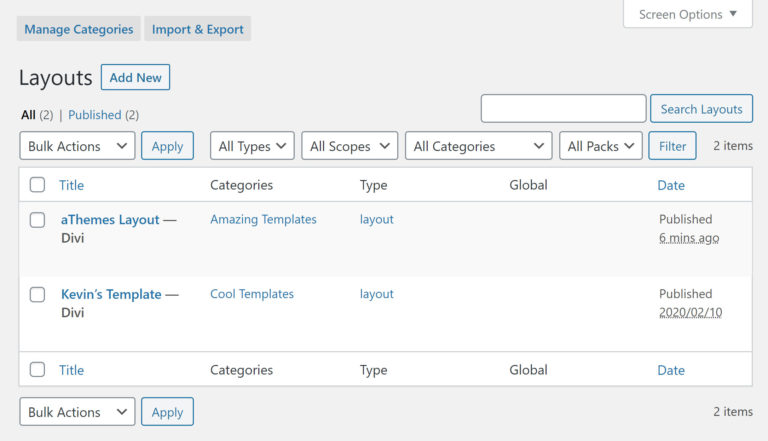This screenshot has width=768, height=441.
Task: Click Add New layout button
Action: pyautogui.click(x=135, y=78)
